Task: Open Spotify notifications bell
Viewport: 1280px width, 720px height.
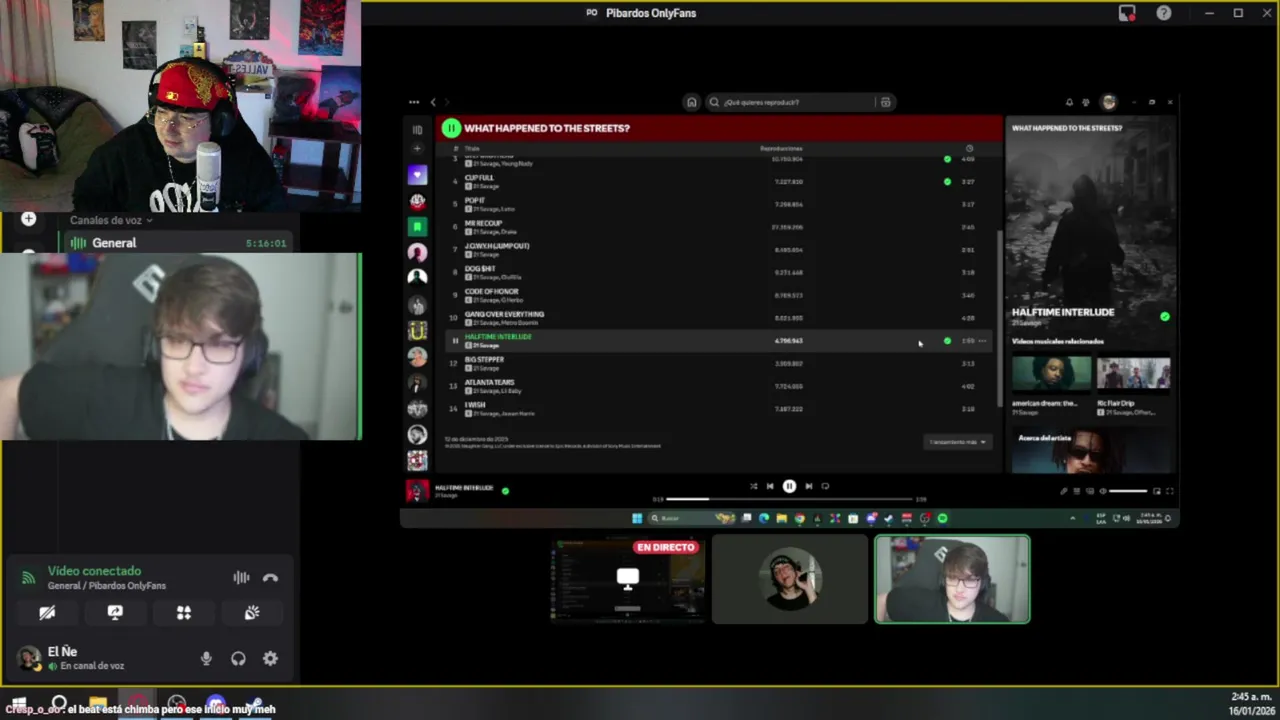Action: point(1069,102)
